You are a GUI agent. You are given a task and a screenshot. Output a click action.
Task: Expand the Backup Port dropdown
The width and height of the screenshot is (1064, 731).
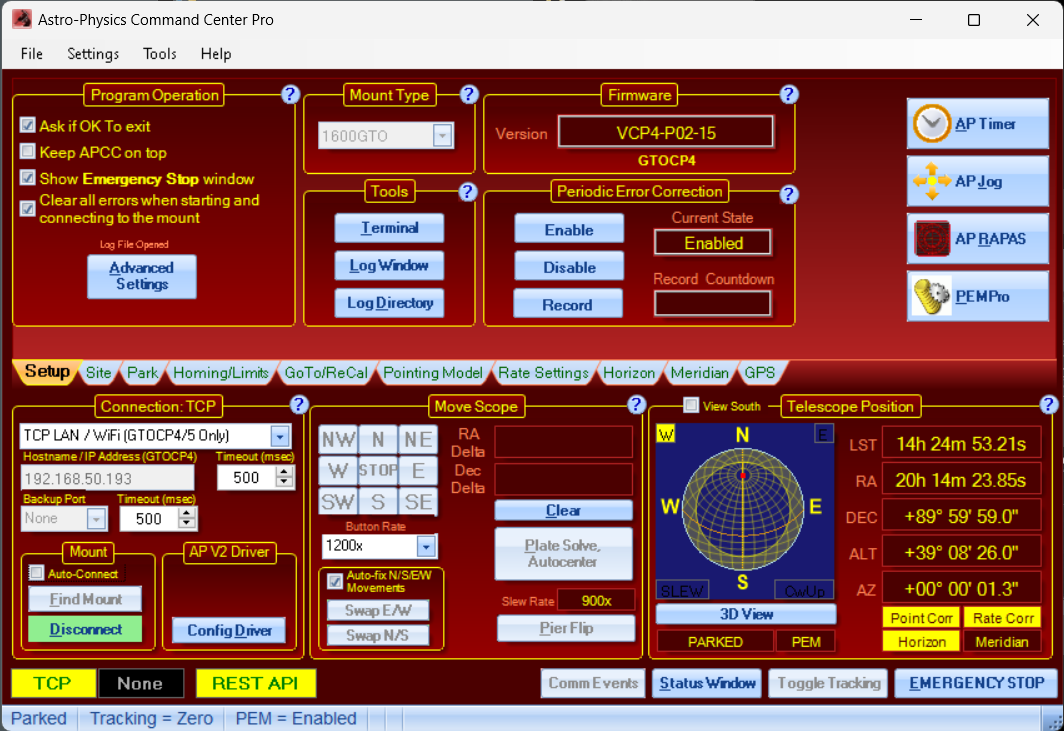96,519
